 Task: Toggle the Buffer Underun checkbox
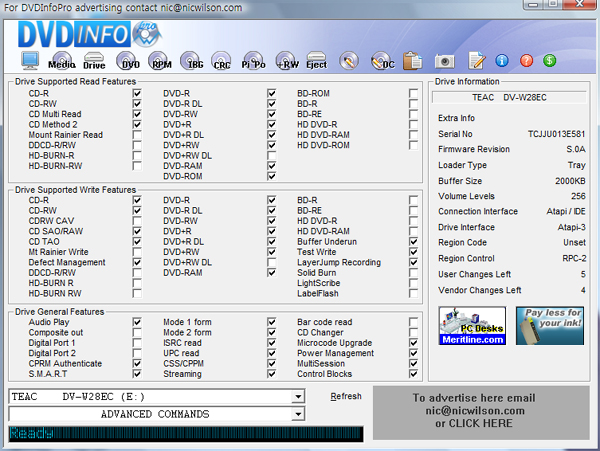click(413, 241)
